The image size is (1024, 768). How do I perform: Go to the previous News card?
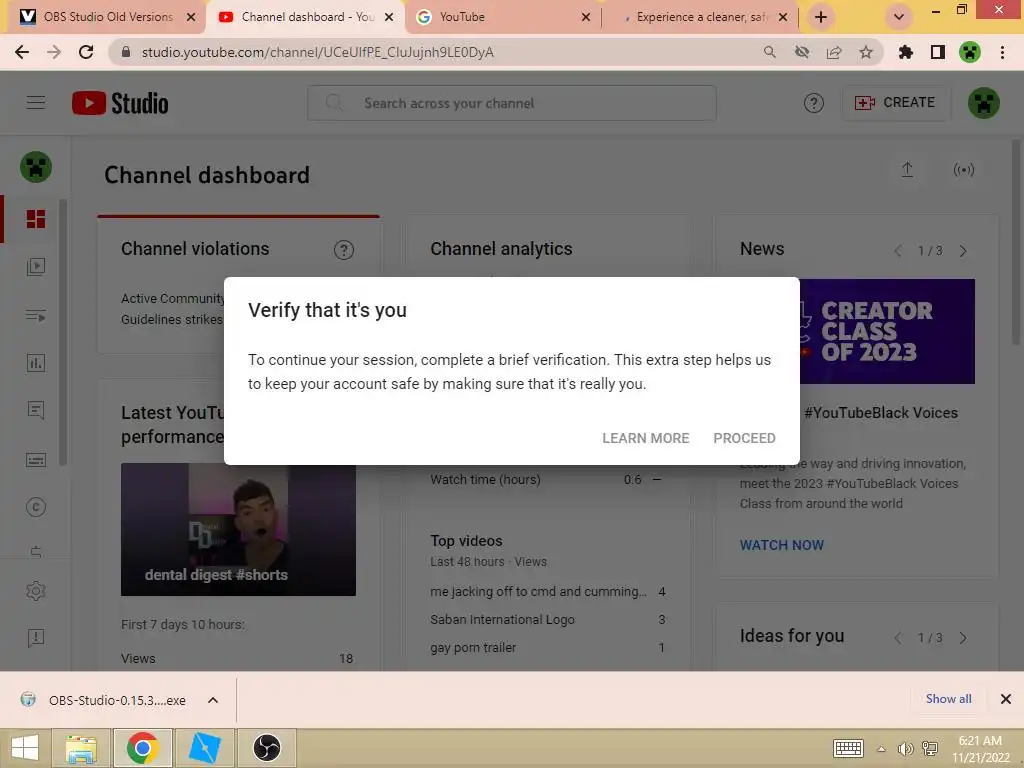(x=898, y=251)
